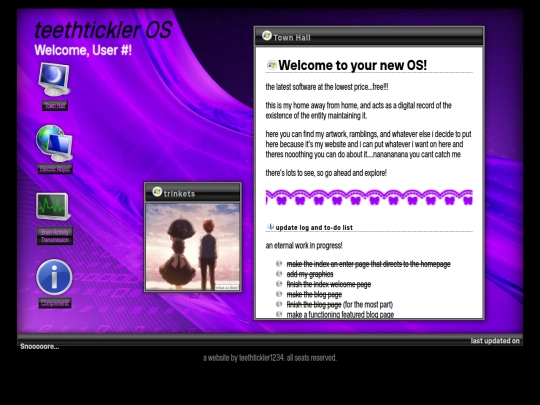The height and width of the screenshot is (405, 540).
Task: Click the icon beside update log and to-do list
Action: [270, 227]
